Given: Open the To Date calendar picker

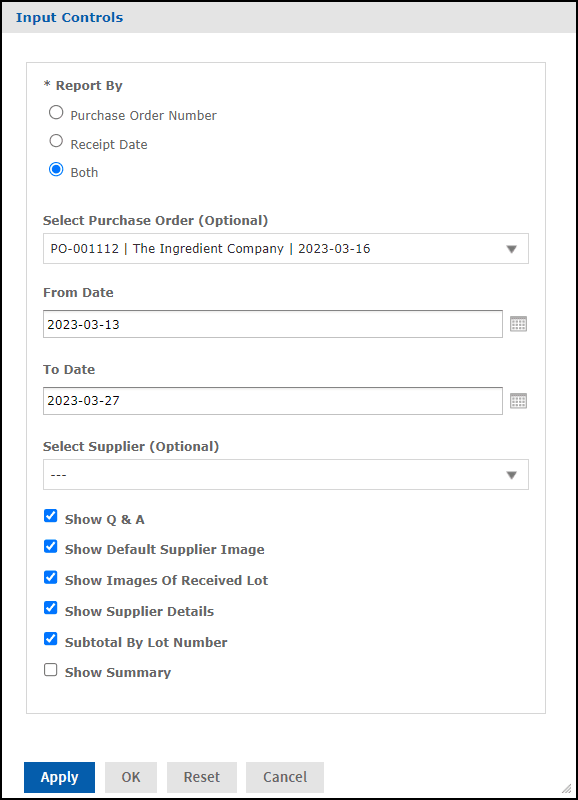Looking at the screenshot, I should 519,400.
